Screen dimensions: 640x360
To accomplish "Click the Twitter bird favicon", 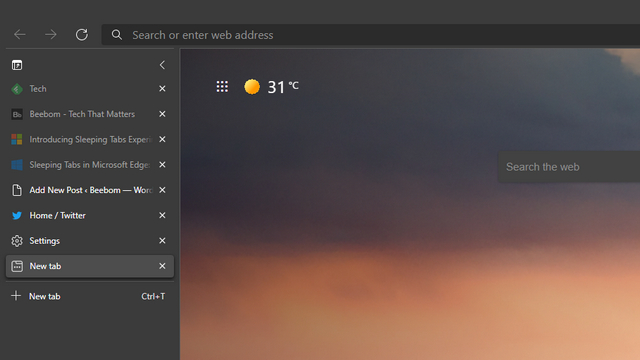I will (x=17, y=215).
